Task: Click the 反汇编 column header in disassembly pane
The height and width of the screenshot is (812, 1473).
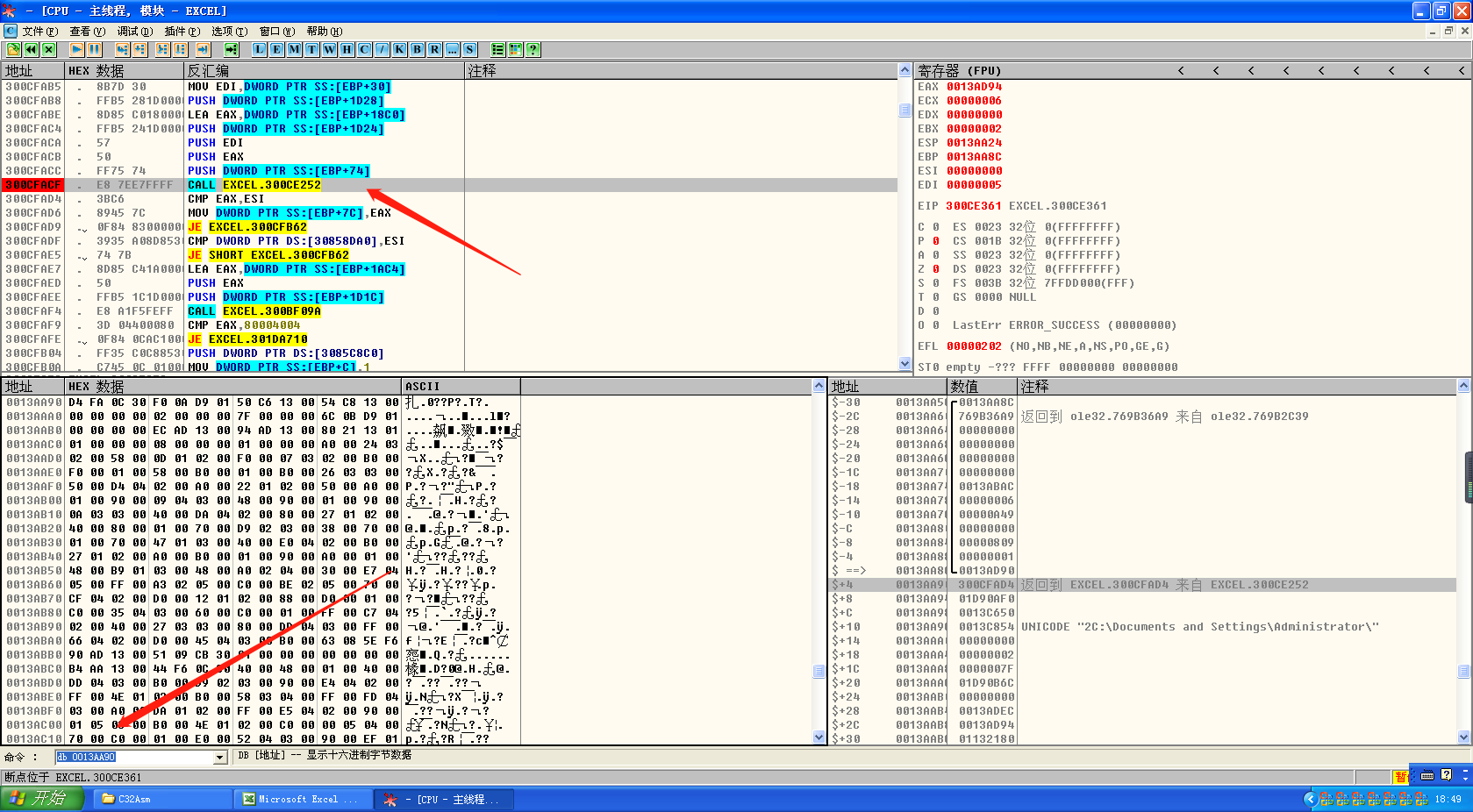Action: (324, 70)
